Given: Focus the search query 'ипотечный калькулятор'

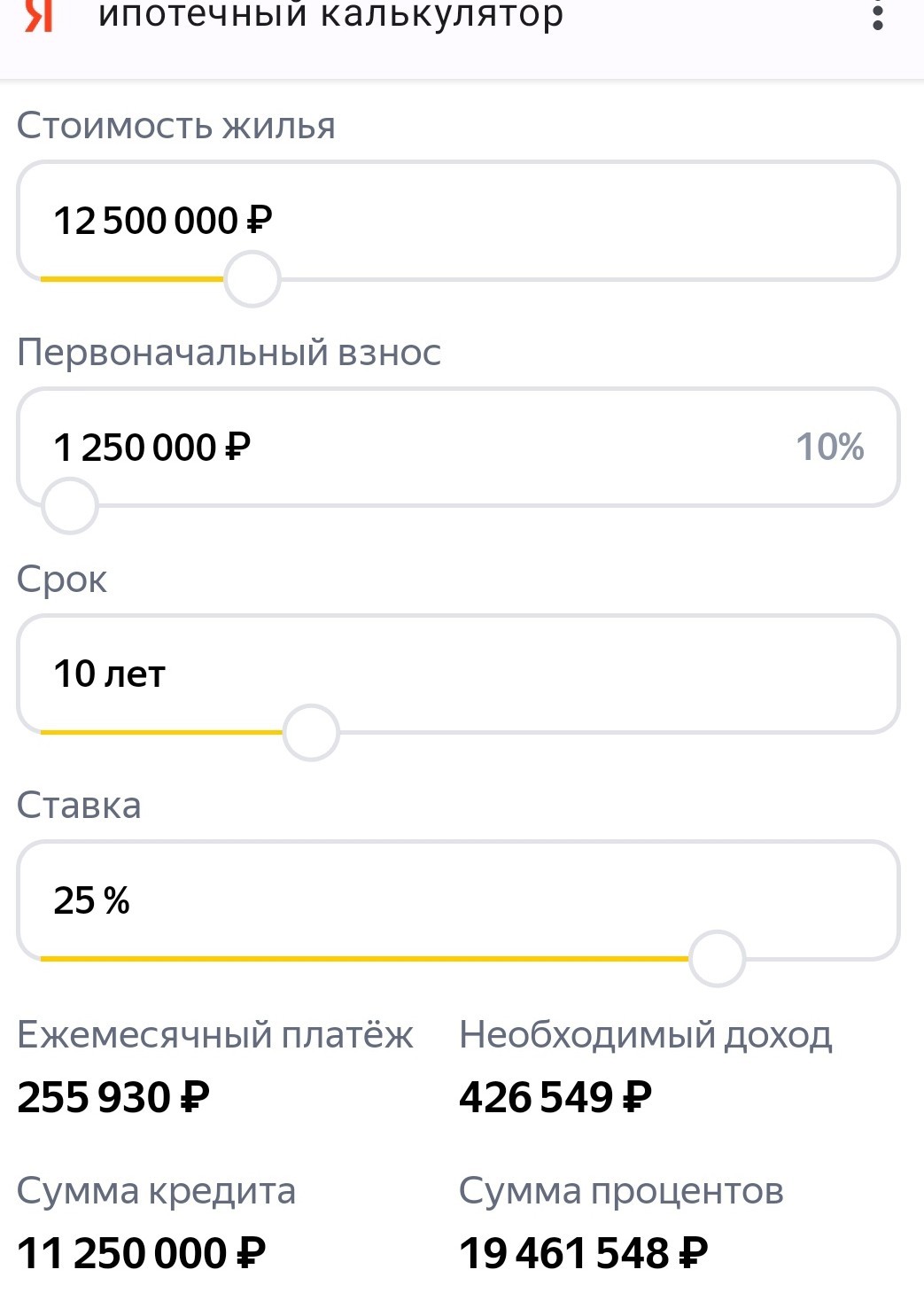Looking at the screenshot, I should 330,15.
